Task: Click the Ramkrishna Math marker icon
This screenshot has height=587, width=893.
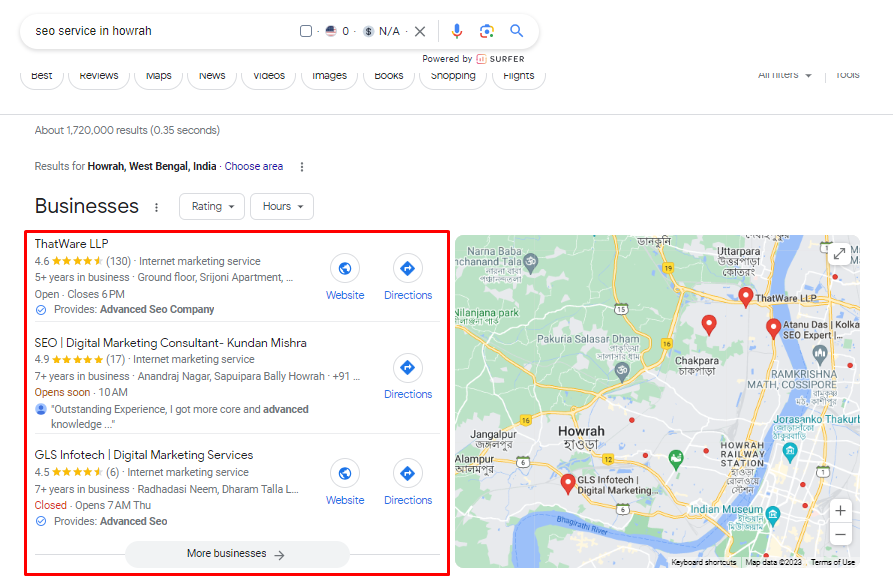Action: click(x=820, y=355)
